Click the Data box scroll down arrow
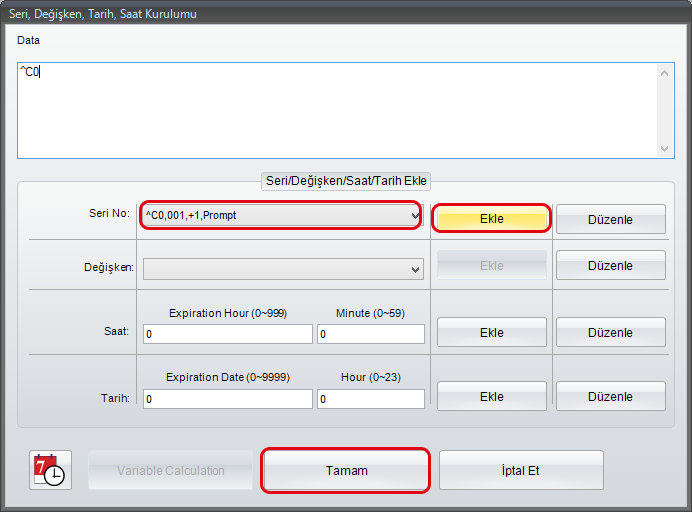The height and width of the screenshot is (512, 692). [666, 148]
